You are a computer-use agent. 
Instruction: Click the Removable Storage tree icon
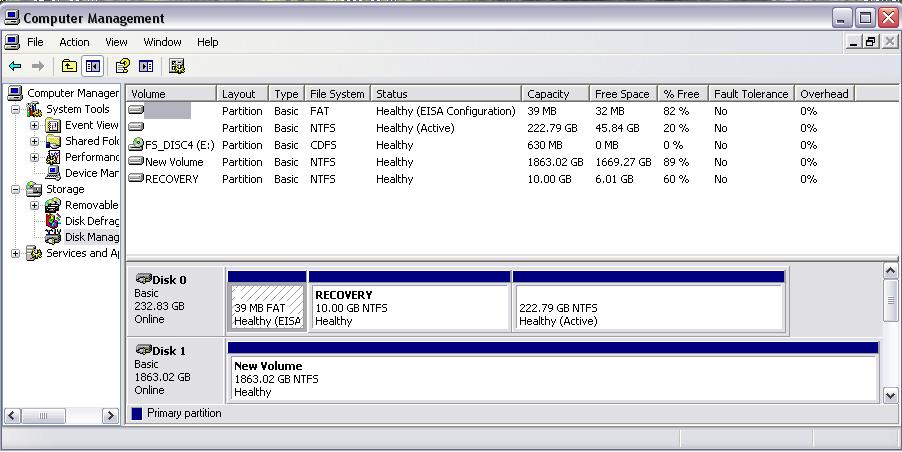(53, 205)
